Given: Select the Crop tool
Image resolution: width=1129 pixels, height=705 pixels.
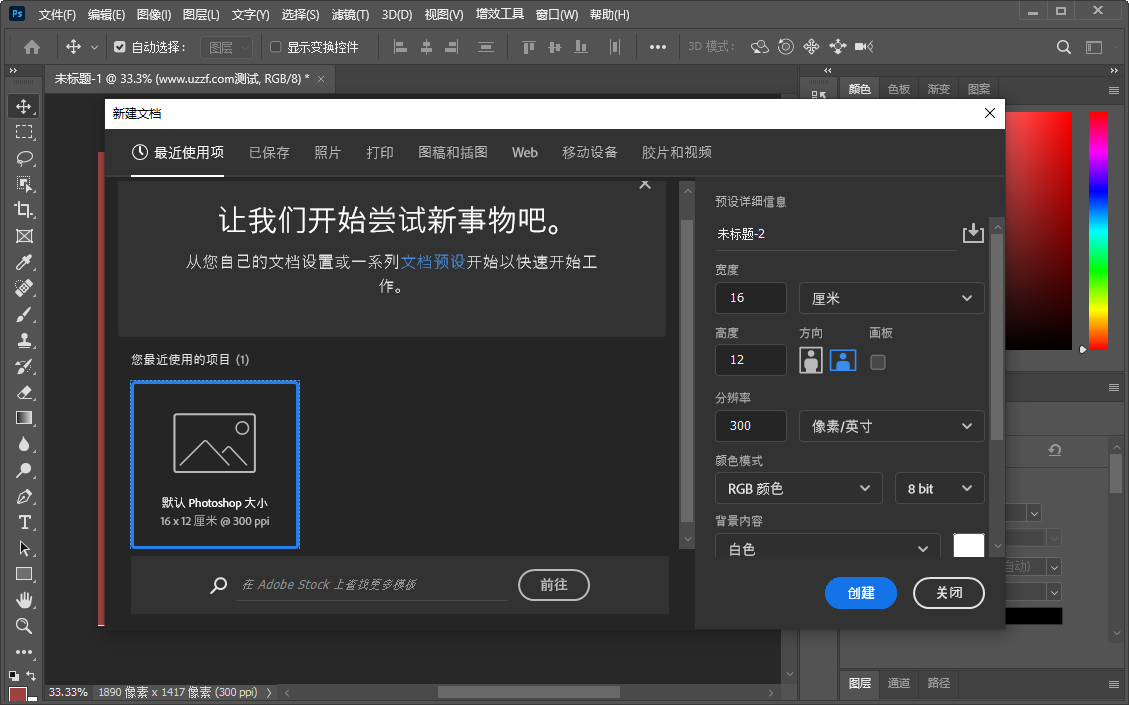Looking at the screenshot, I should coord(25,210).
